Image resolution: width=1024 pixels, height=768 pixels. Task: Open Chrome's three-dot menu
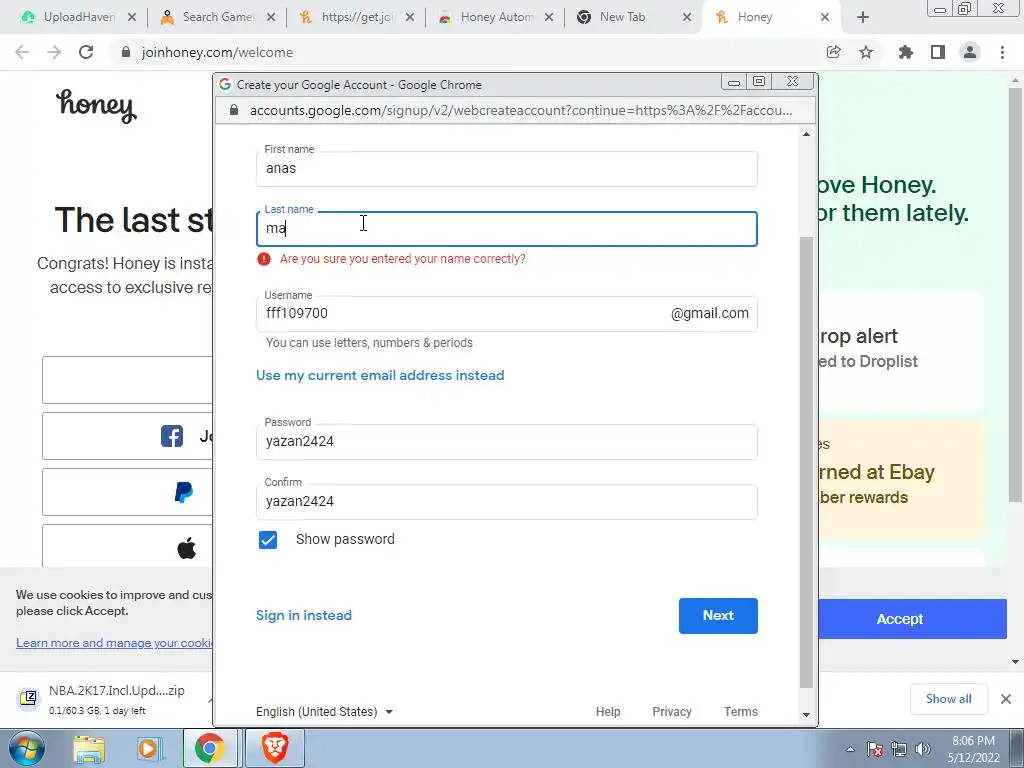click(x=1002, y=52)
